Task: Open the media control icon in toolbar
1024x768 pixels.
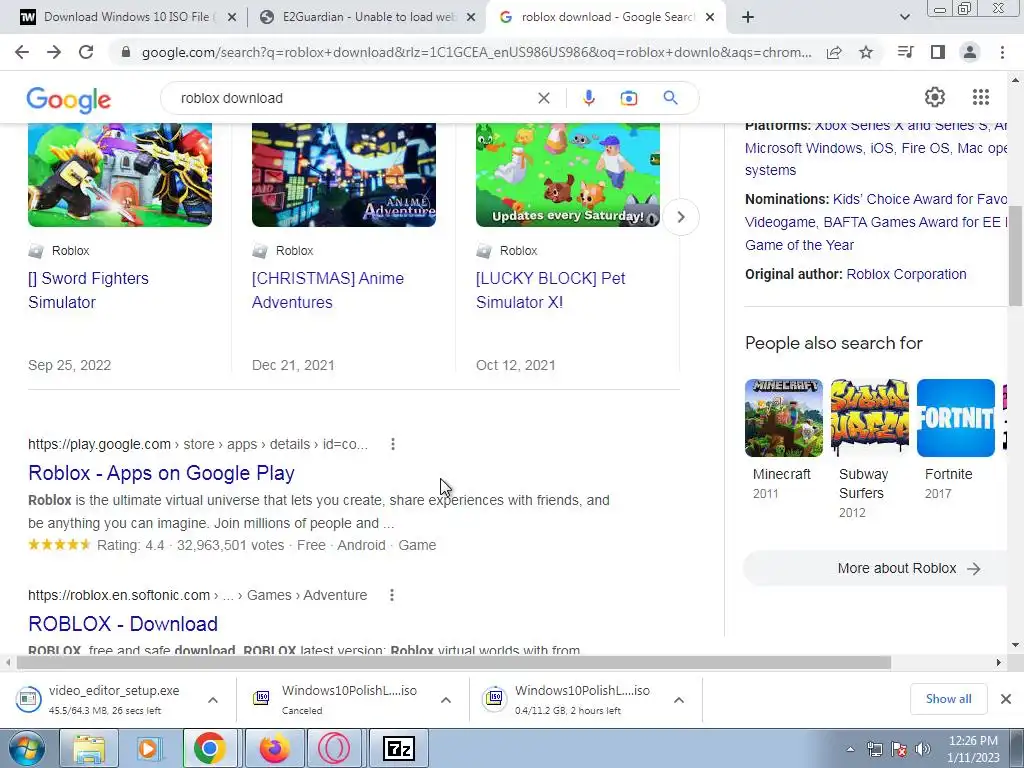Action: pyautogui.click(x=905, y=52)
